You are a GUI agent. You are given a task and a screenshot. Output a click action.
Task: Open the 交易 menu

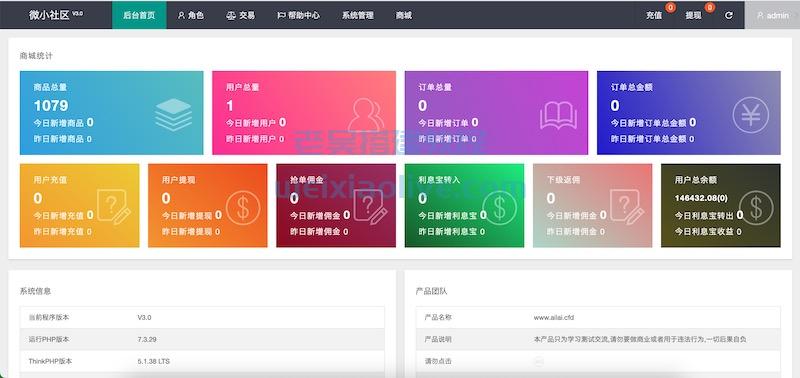click(240, 15)
